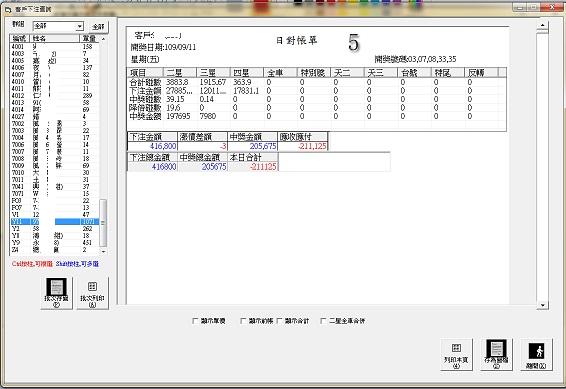Sort by the 姓名 column header
Image resolution: width=566 pixels, height=389 pixels.
click(55, 38)
